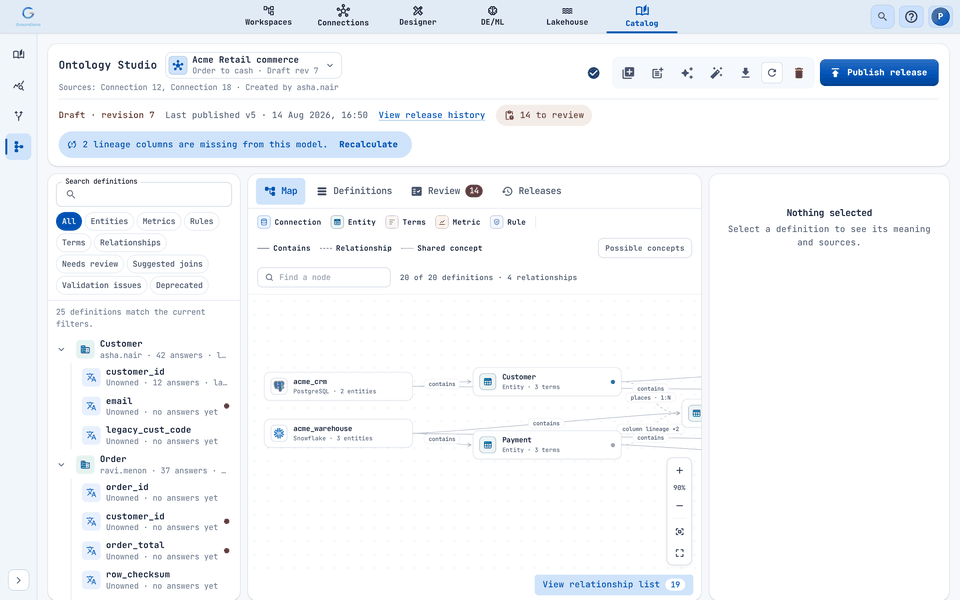Select the acme_crm connection node
The height and width of the screenshot is (600, 960).
tap(339, 386)
